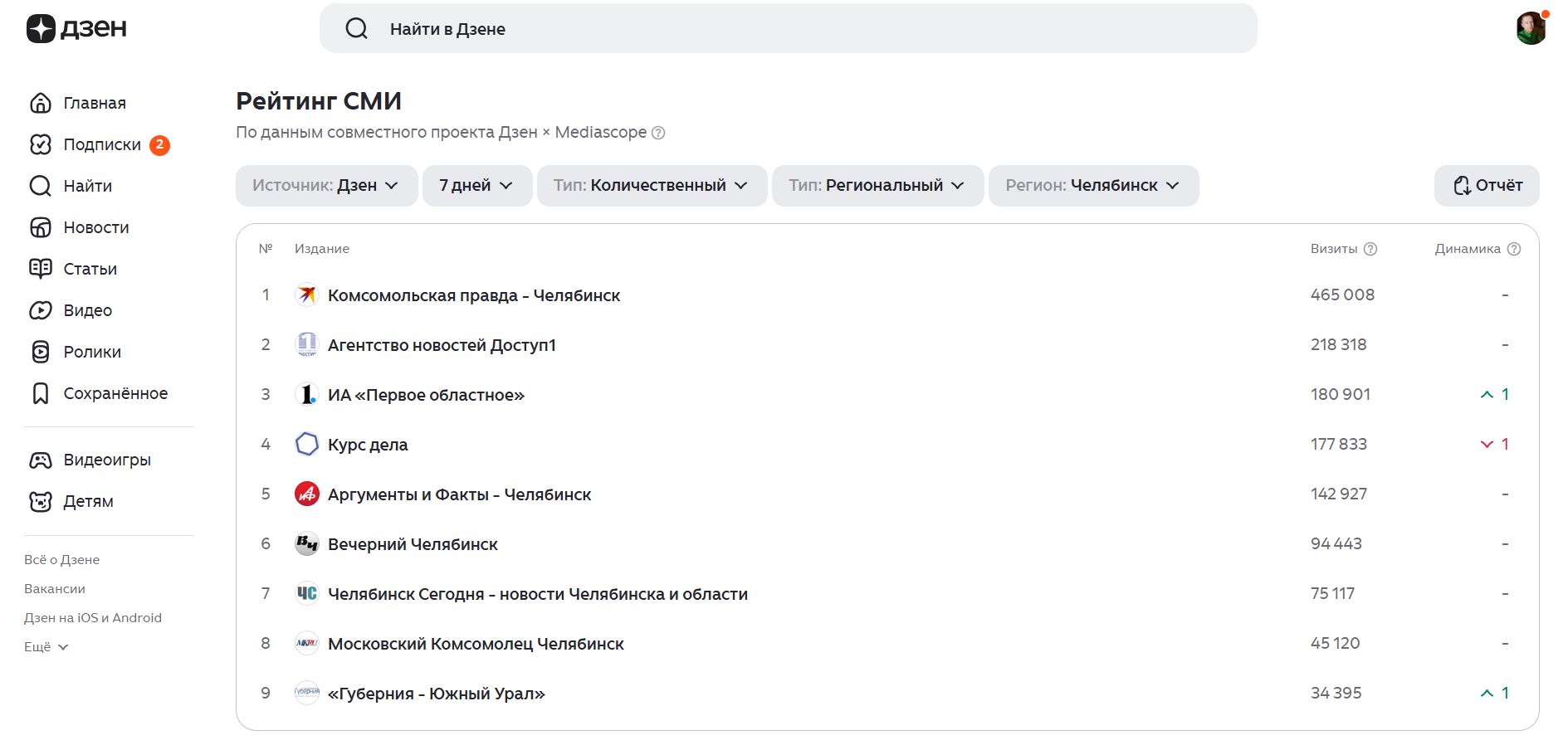1568x745 pixels.
Task: Open the user profile avatar
Action: (x=1530, y=28)
